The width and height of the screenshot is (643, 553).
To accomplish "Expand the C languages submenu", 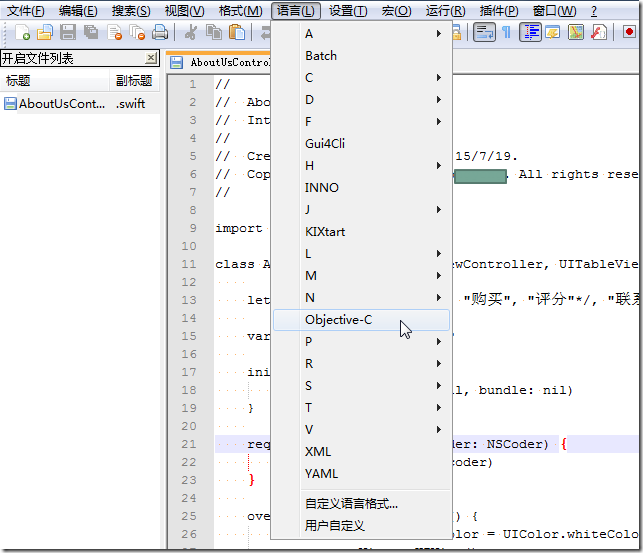I will 361,77.
